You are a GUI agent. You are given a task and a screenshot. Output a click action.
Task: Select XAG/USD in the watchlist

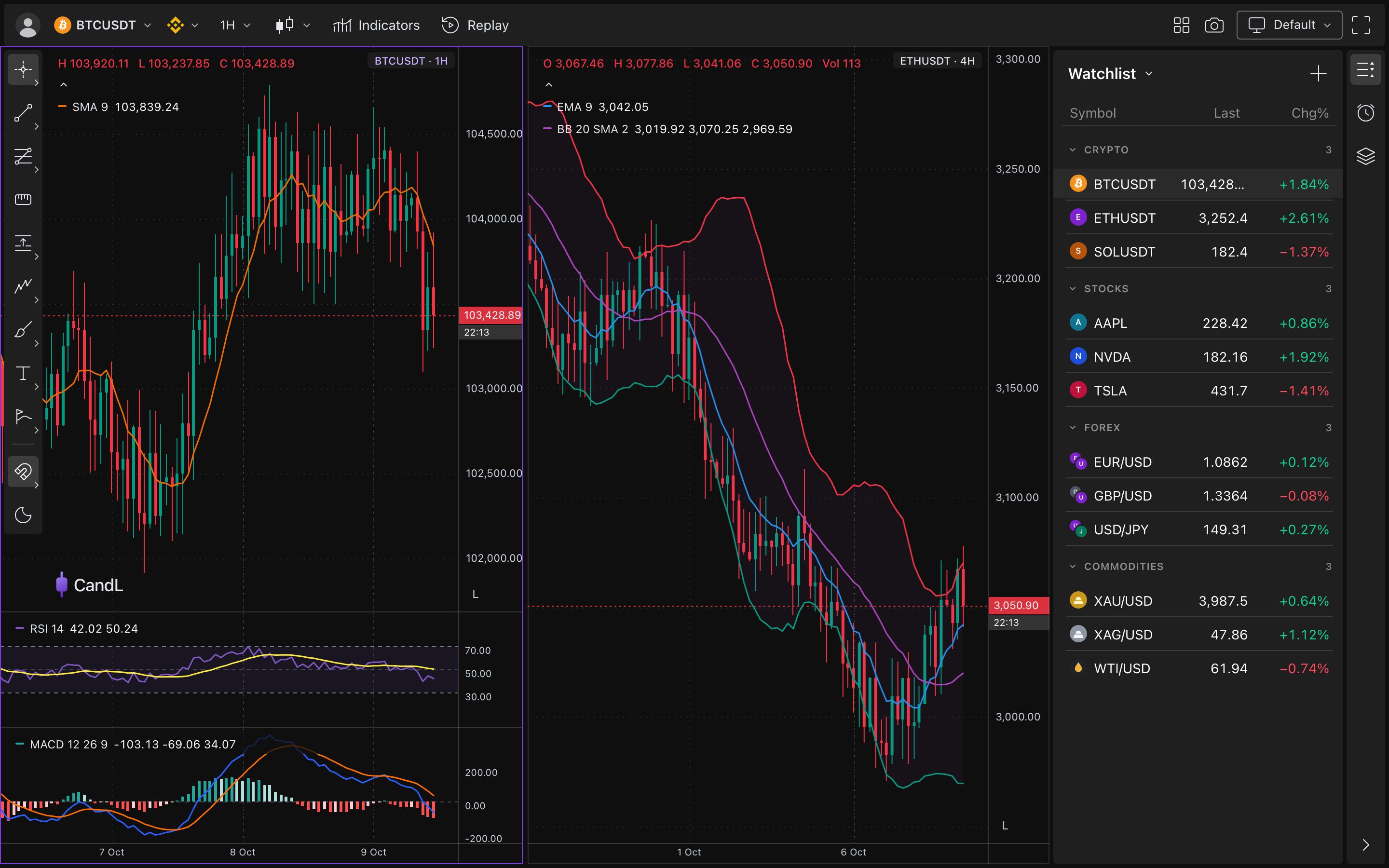point(1198,635)
